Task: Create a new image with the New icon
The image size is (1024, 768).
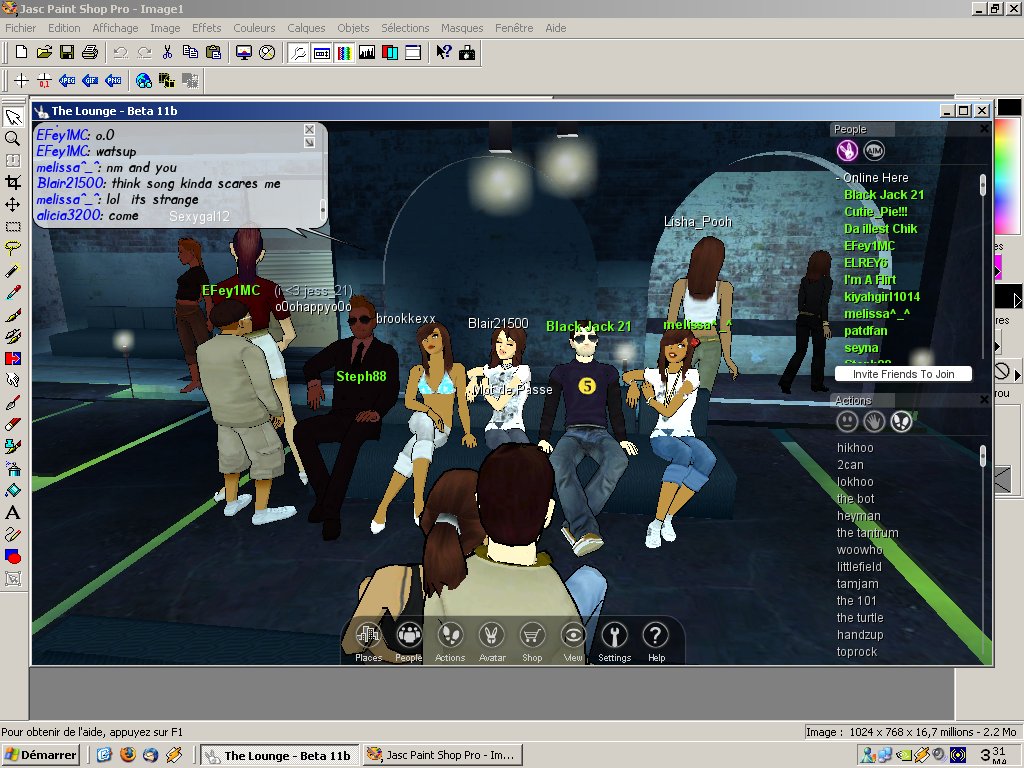Action: (x=21, y=52)
